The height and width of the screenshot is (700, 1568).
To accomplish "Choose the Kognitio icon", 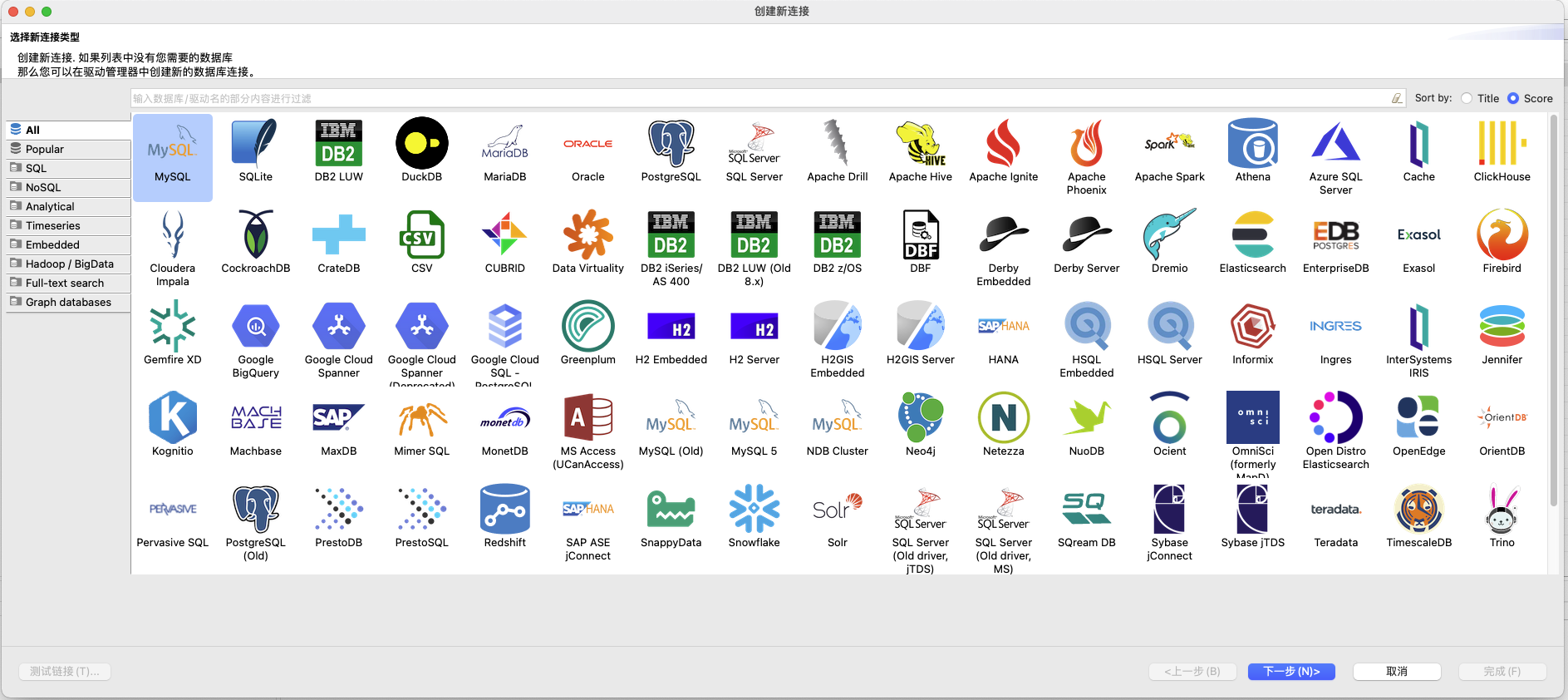I will 173,418.
